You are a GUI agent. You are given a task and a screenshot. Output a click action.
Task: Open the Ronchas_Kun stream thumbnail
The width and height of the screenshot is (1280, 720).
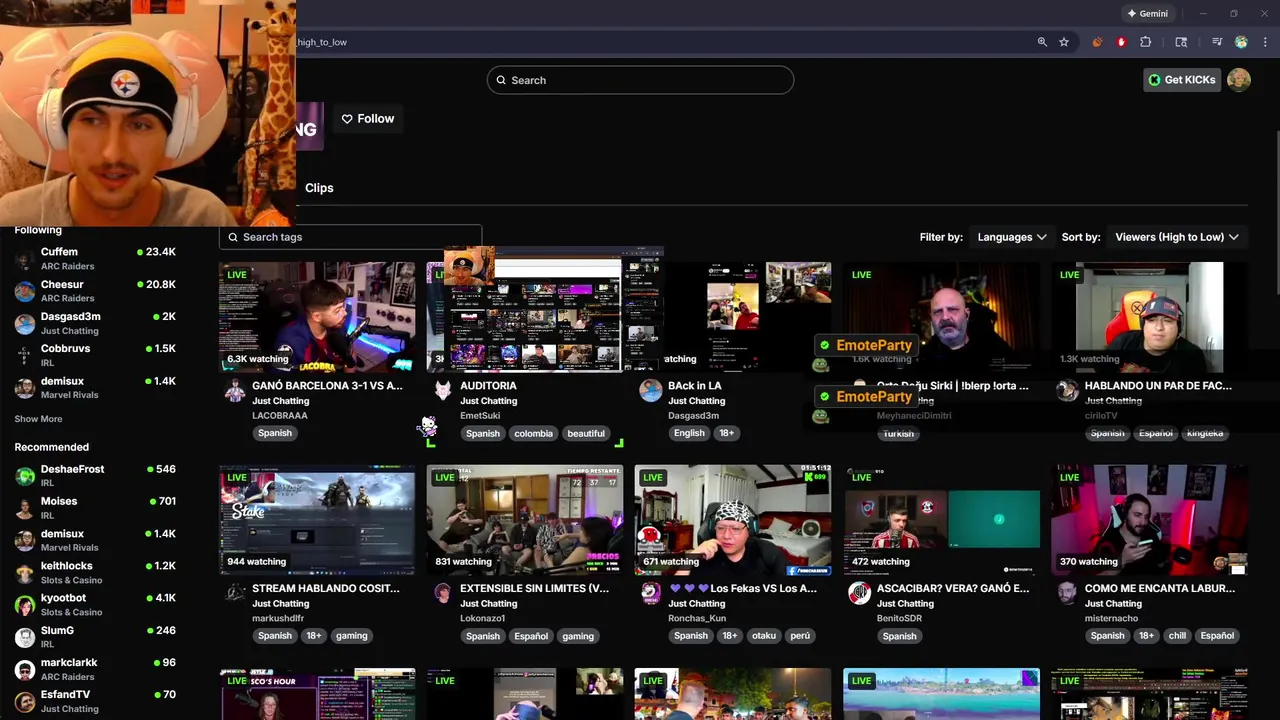(732, 520)
